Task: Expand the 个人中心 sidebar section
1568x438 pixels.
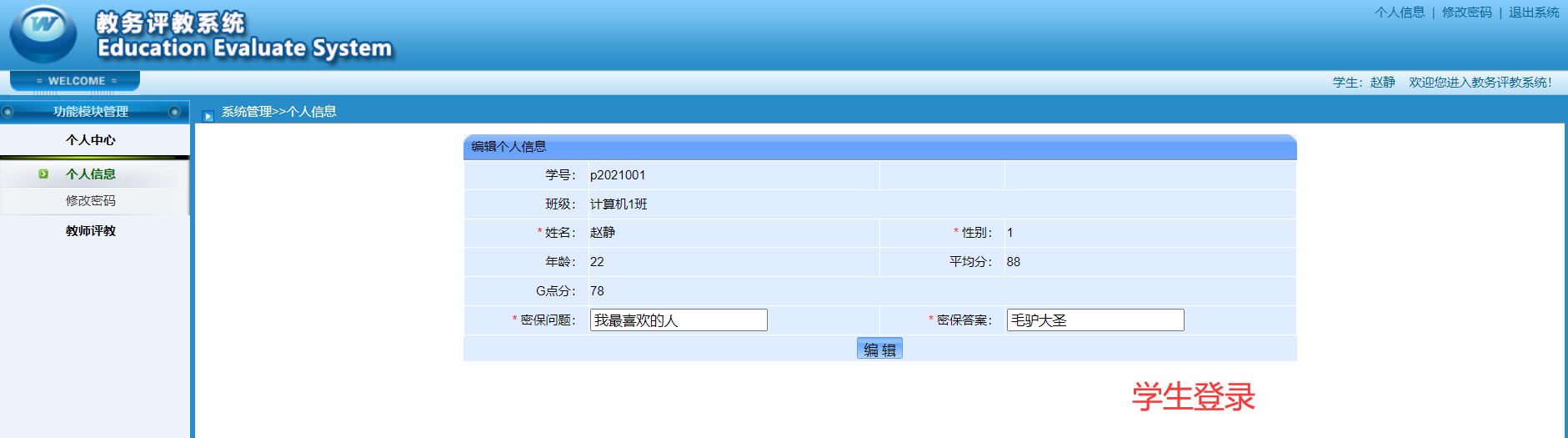Action: 91,140
